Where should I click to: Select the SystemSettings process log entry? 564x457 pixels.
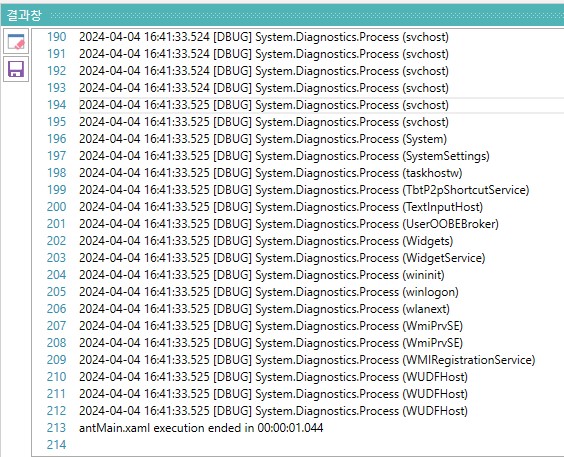point(284,156)
